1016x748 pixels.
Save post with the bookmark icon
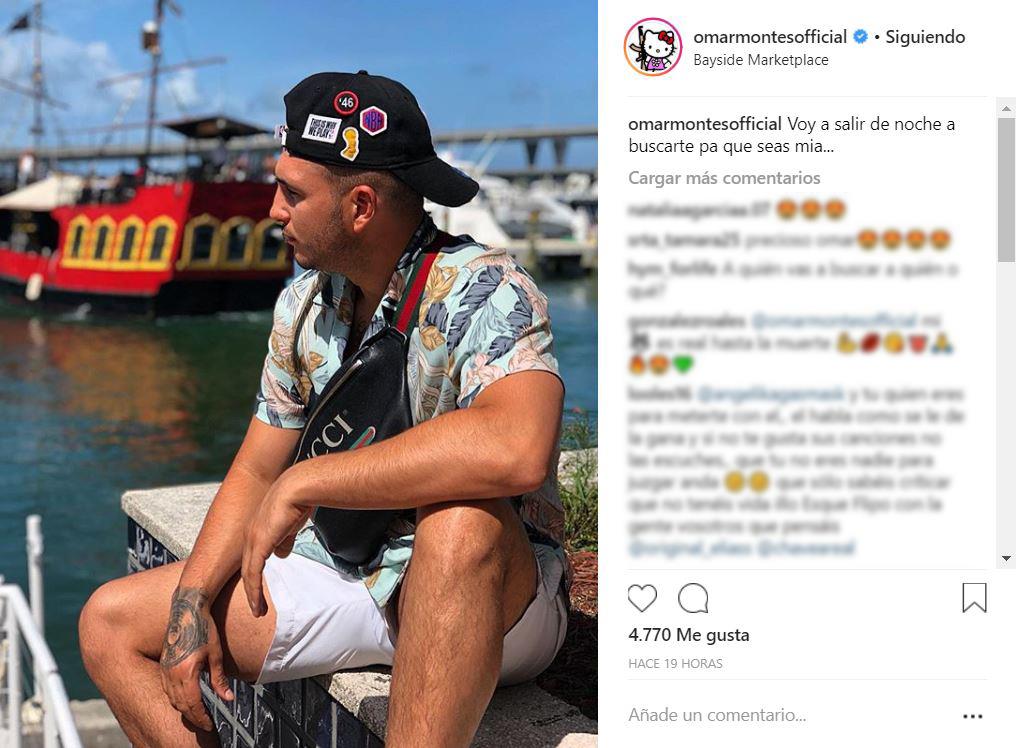point(974,598)
